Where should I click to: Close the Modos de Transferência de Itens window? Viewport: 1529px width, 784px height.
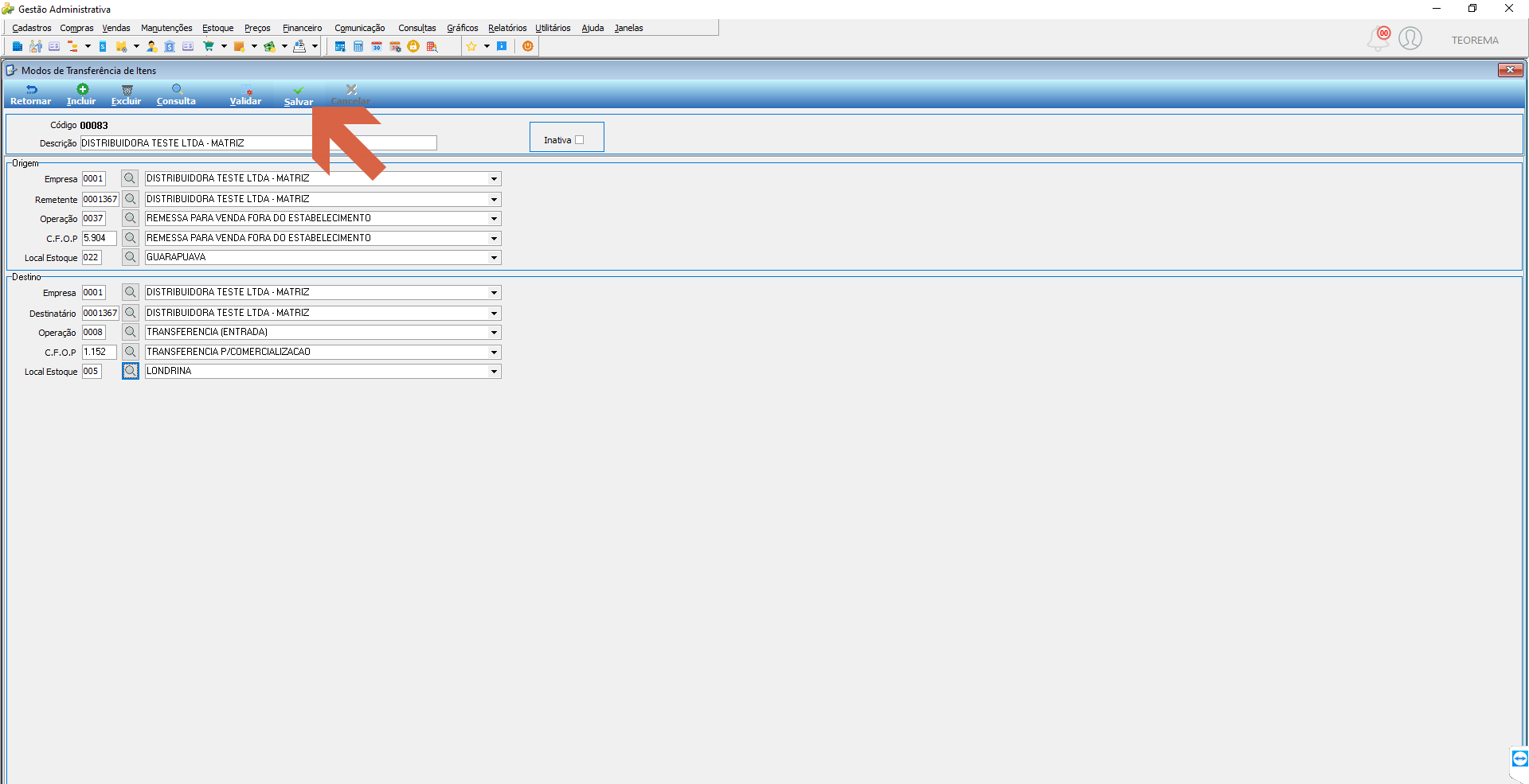tap(1511, 70)
